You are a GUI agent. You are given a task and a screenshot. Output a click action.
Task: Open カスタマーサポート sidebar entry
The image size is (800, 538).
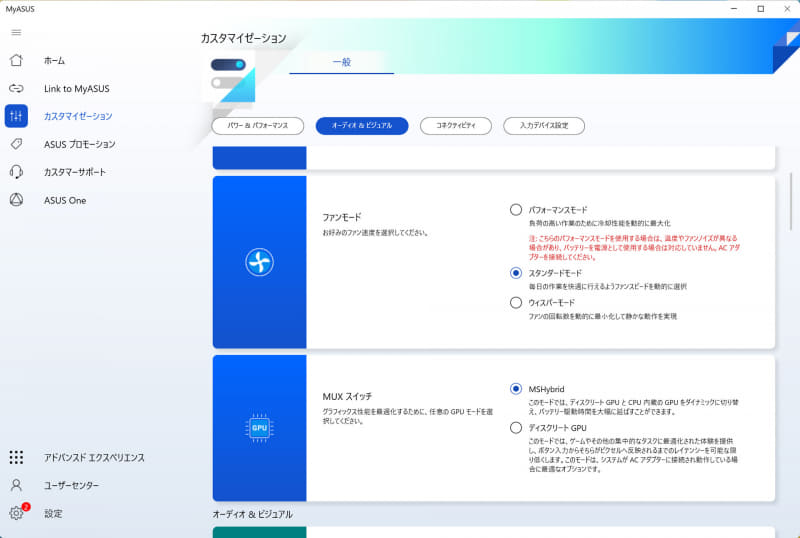(75, 172)
